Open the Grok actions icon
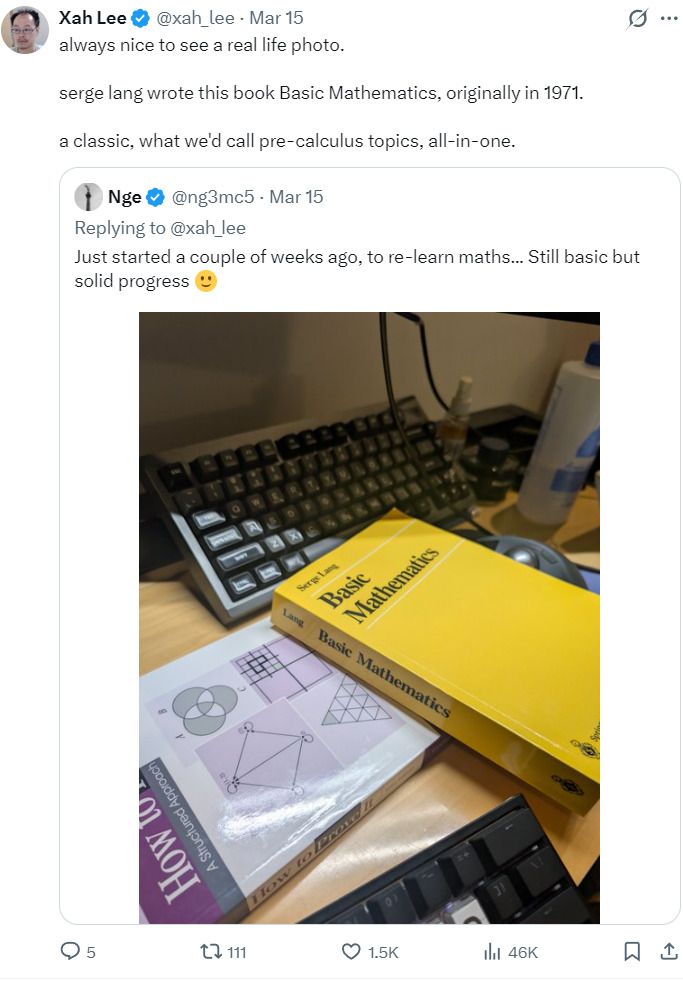683x981 pixels. click(x=636, y=19)
